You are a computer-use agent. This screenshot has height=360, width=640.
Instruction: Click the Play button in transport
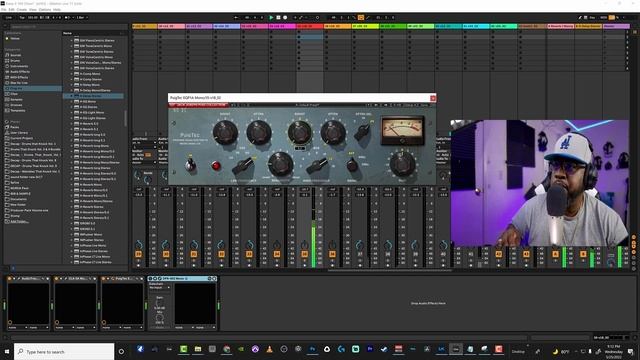[x=271, y=18]
